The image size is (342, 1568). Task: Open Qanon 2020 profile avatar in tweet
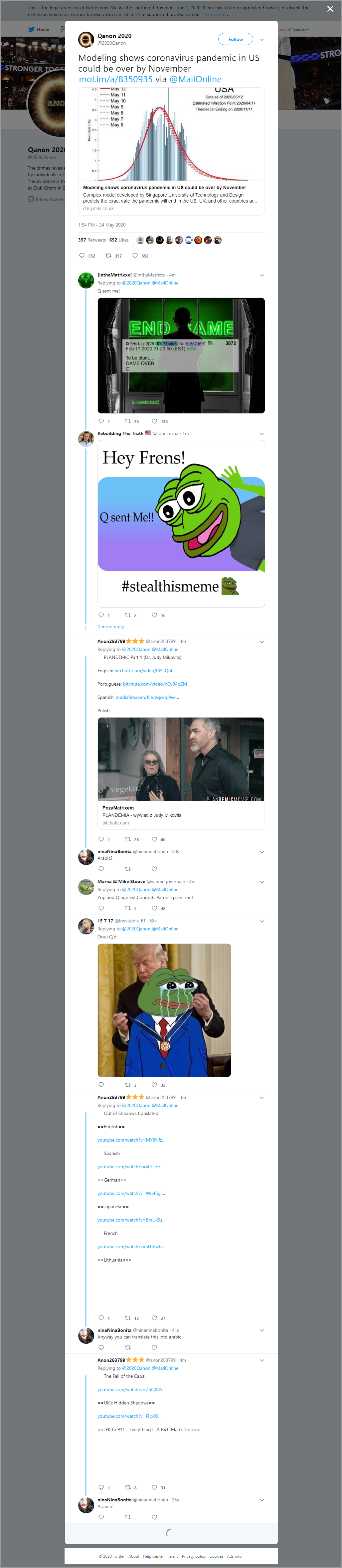86,40
